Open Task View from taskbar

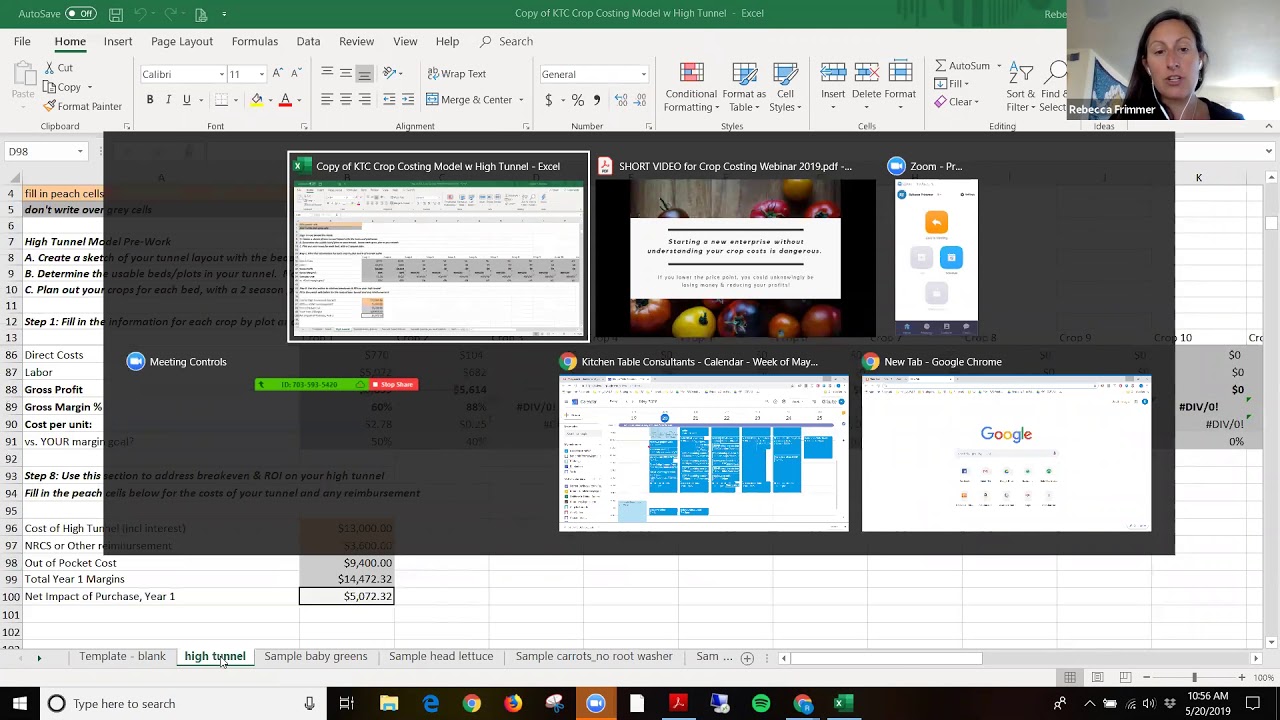346,704
